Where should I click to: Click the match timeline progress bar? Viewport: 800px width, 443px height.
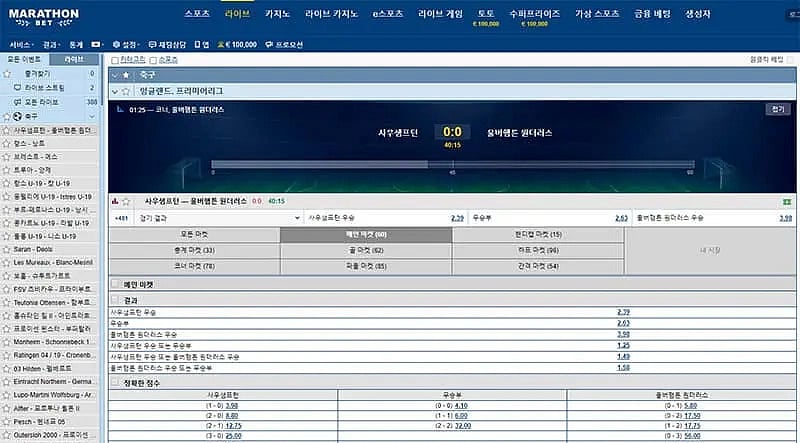point(452,165)
